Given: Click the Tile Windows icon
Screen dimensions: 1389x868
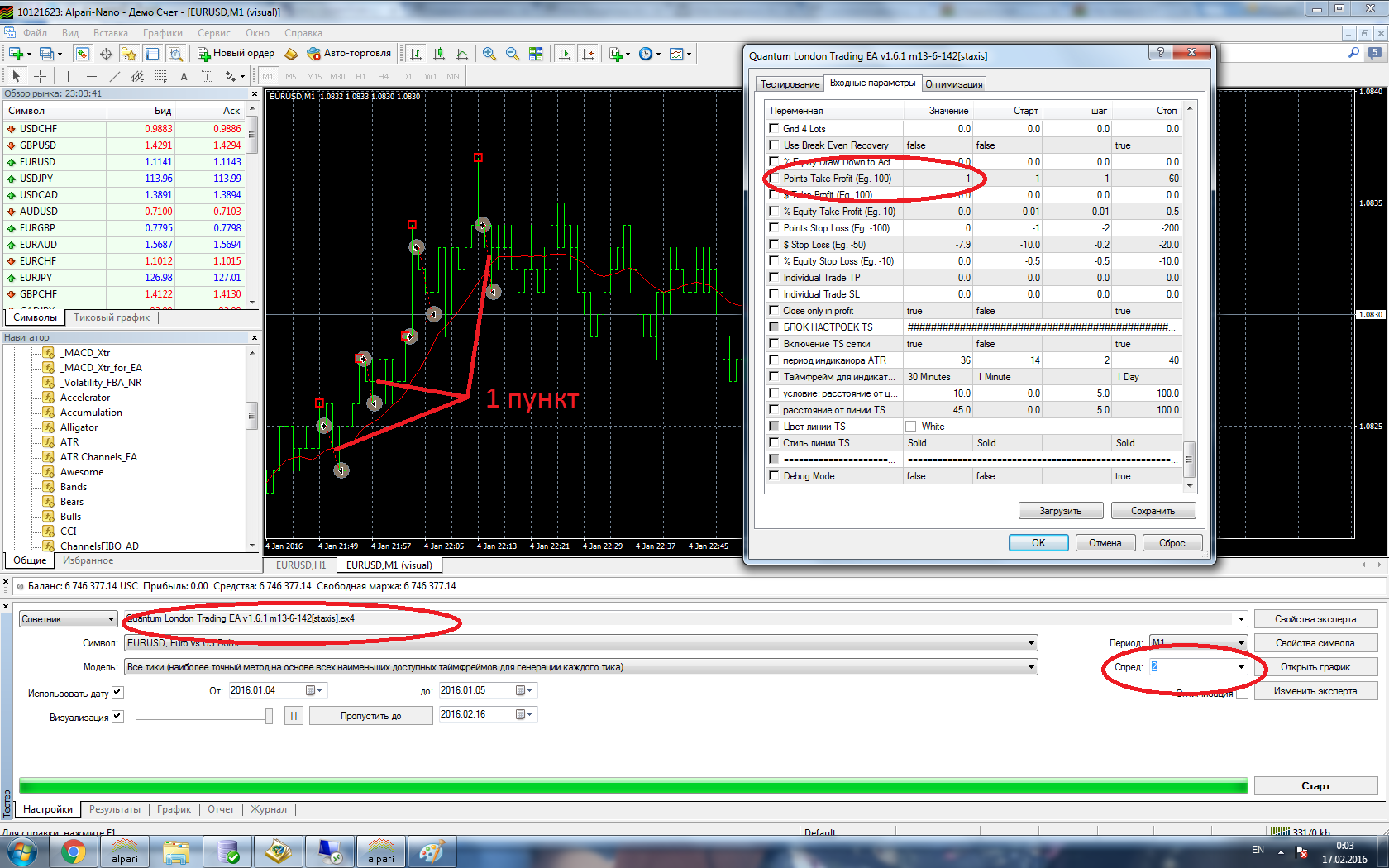Looking at the screenshot, I should [x=536, y=54].
